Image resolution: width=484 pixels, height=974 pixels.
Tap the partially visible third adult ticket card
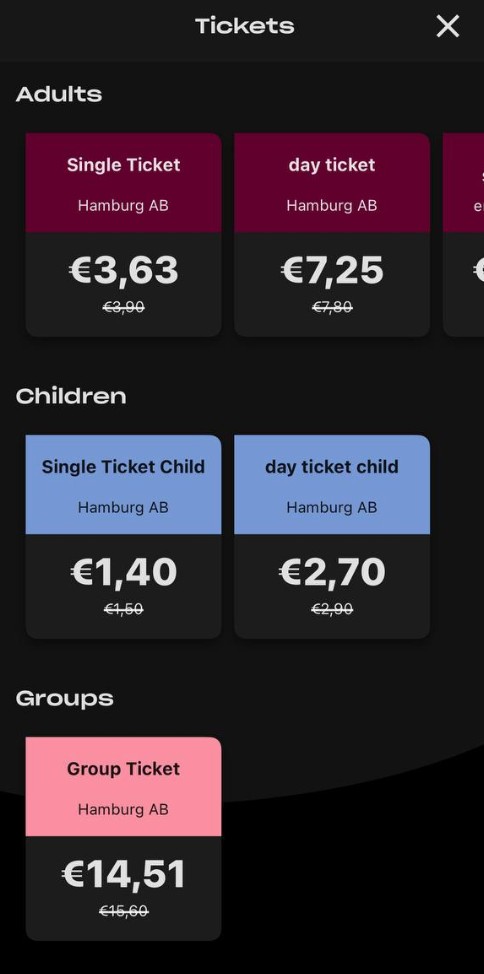click(x=463, y=235)
